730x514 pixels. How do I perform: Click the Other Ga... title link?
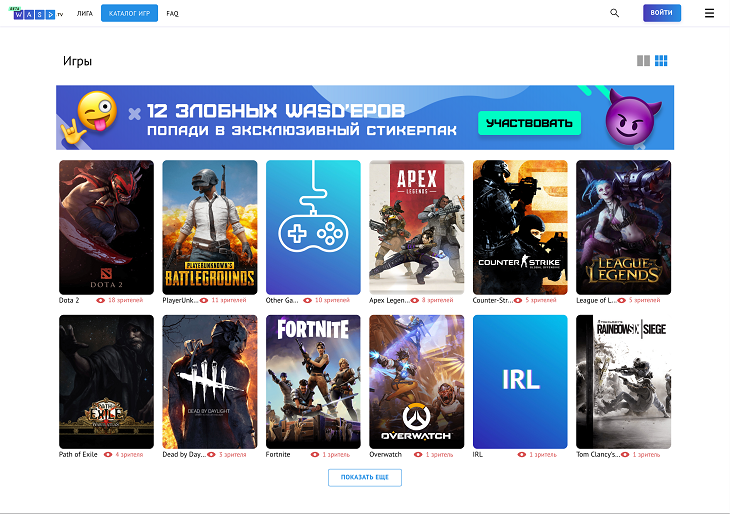click(x=282, y=300)
